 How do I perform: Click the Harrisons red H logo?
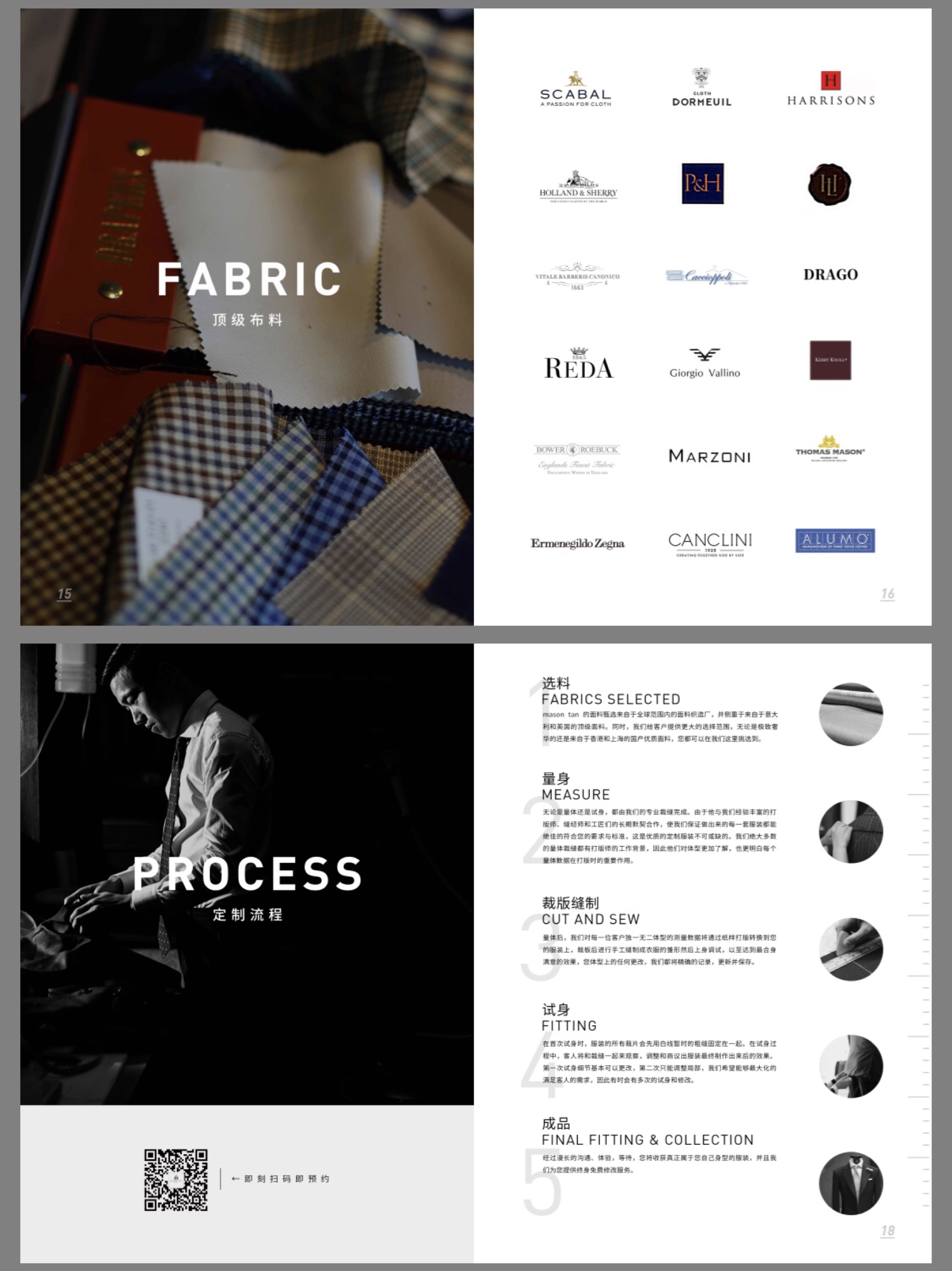pyautogui.click(x=830, y=89)
